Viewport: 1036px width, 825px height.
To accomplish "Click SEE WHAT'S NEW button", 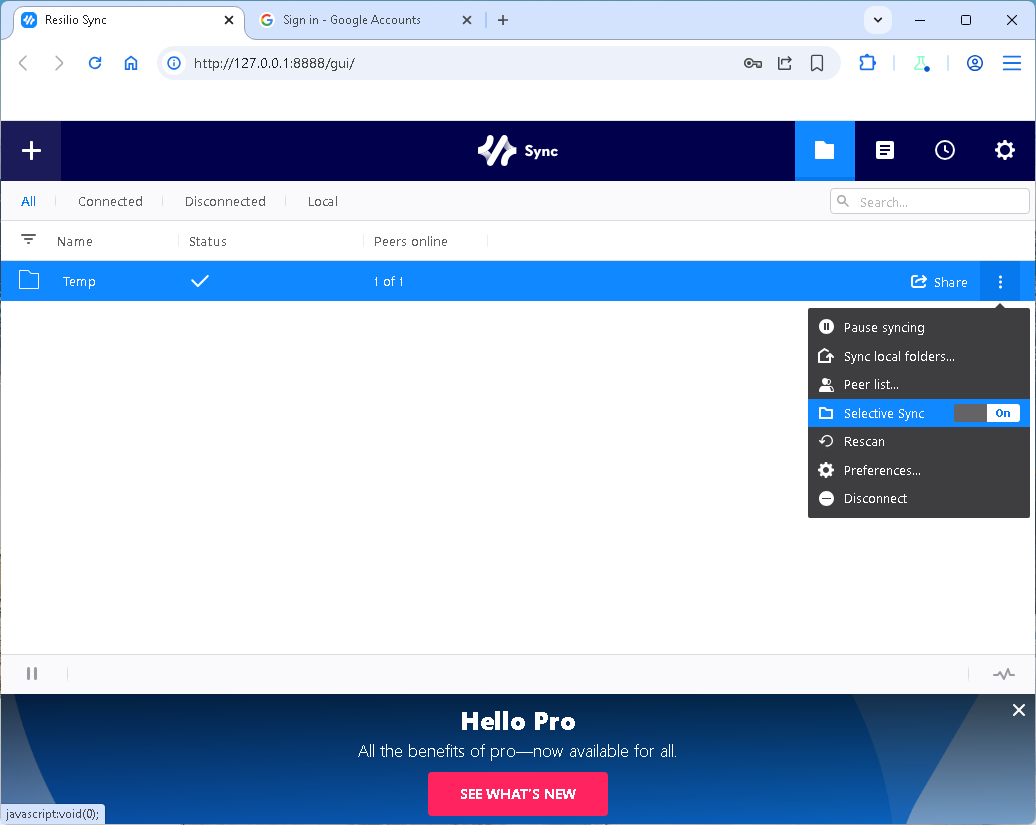I will click(517, 794).
